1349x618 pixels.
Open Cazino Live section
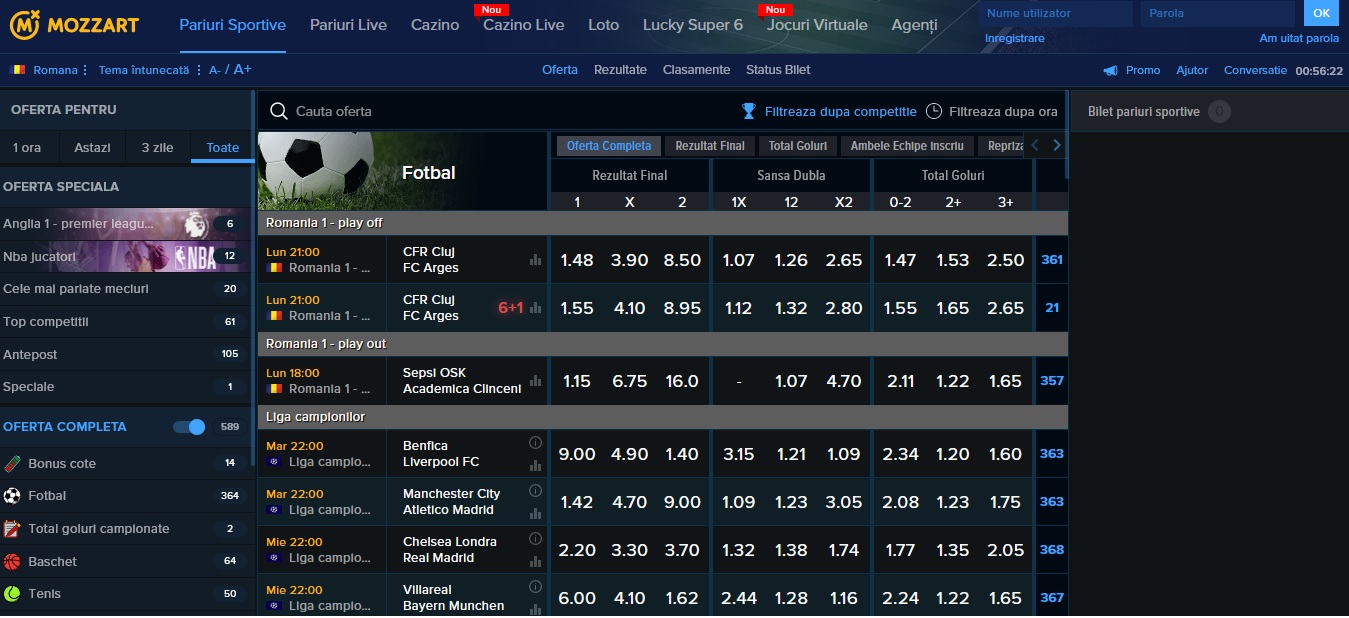tap(523, 25)
